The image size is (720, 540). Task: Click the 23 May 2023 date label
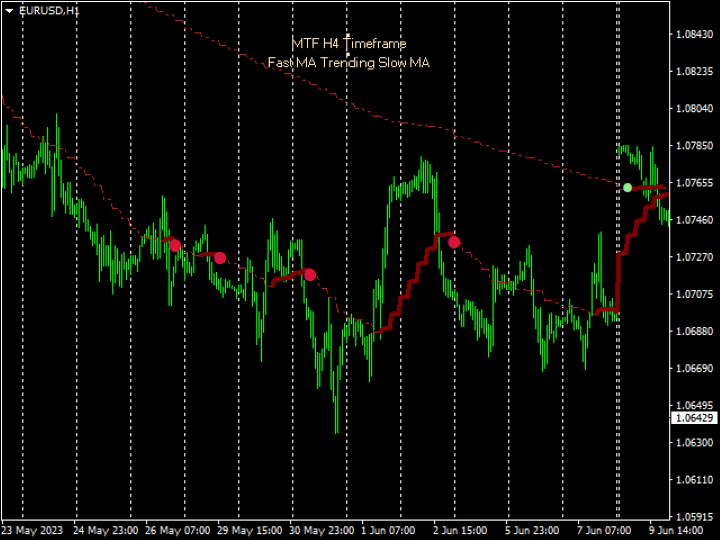[x=33, y=531]
